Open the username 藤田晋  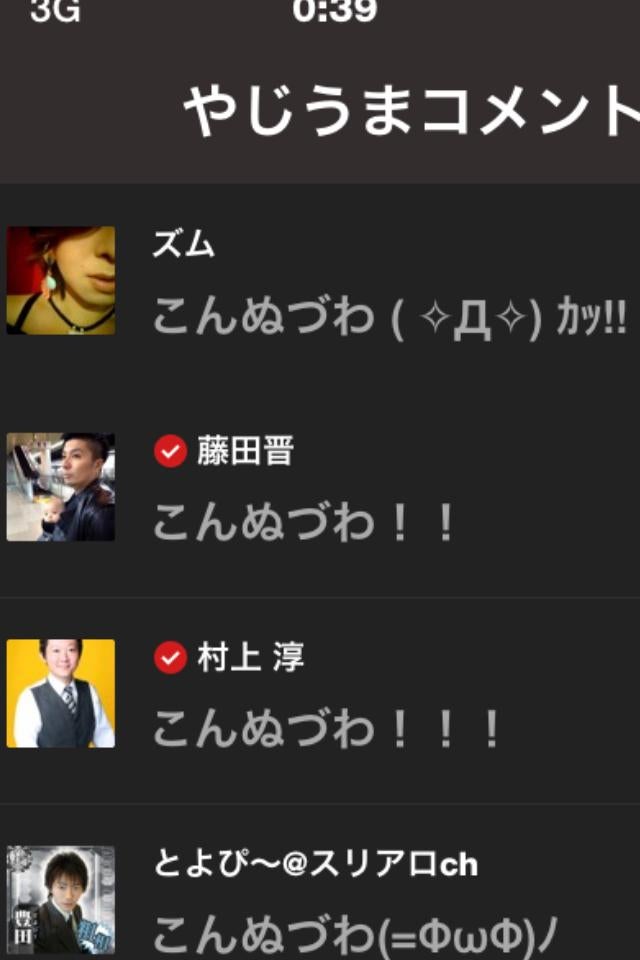[x=246, y=451]
